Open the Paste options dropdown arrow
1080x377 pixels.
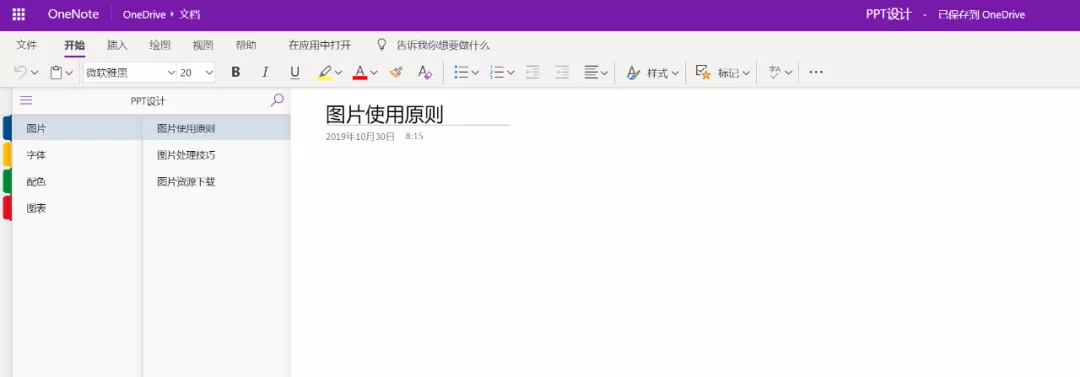tap(69, 72)
